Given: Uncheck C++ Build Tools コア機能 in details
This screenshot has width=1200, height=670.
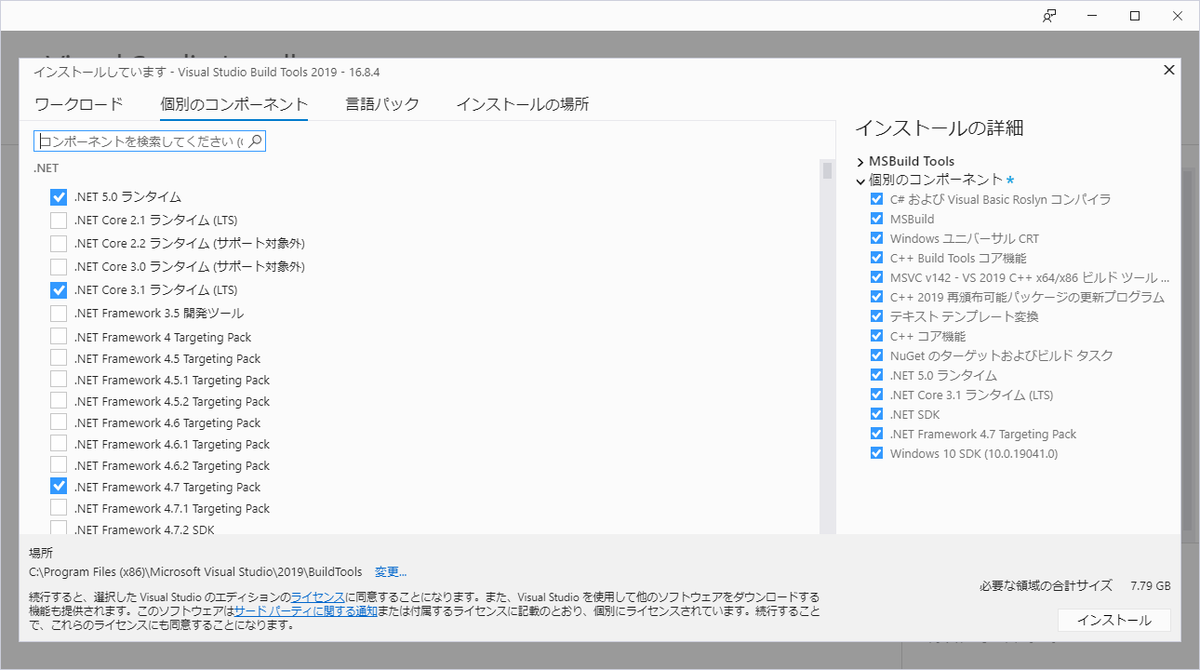Looking at the screenshot, I should [x=877, y=258].
